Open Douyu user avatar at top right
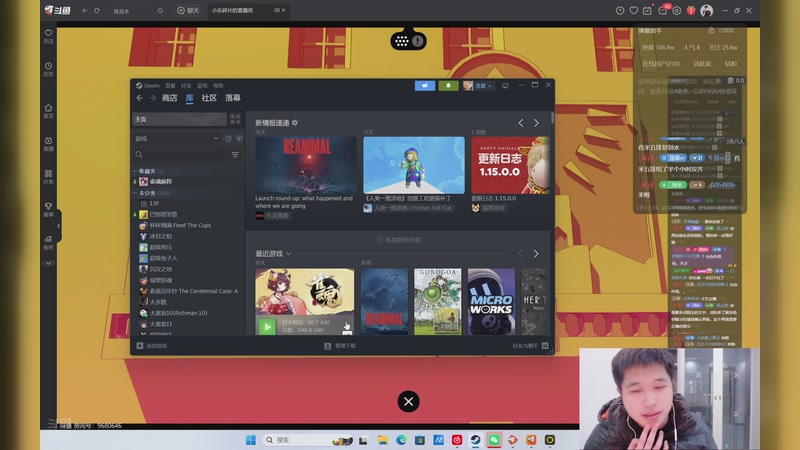The width and height of the screenshot is (800, 450). [707, 10]
